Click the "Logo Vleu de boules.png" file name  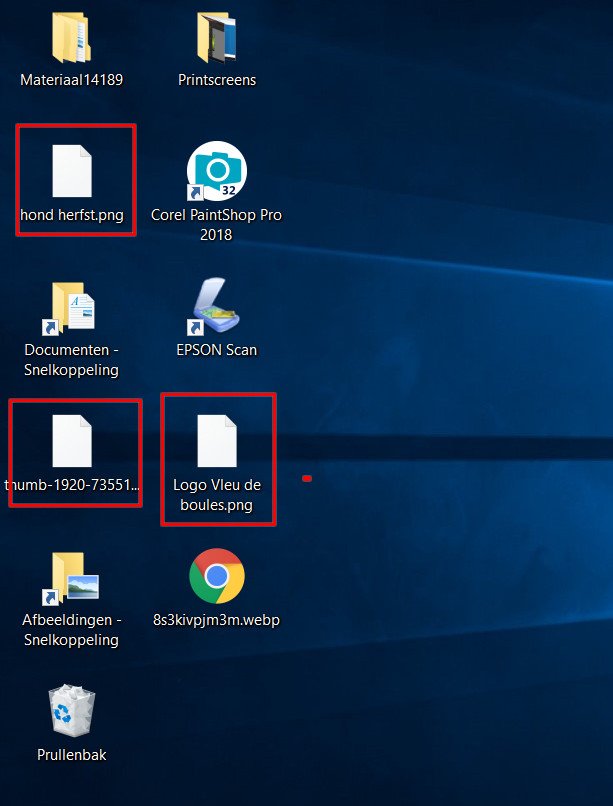(x=217, y=494)
